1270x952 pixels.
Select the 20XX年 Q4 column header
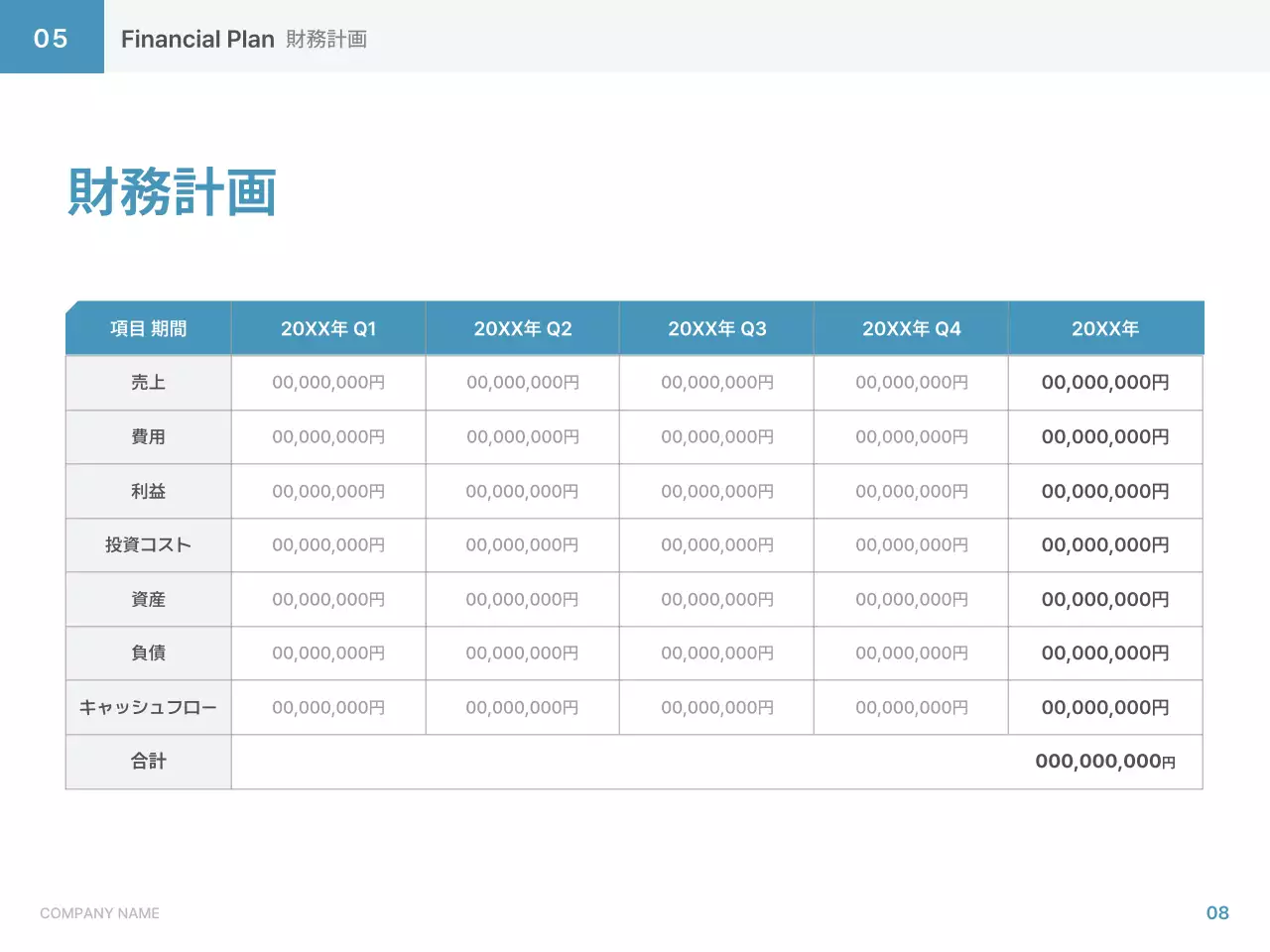point(912,329)
